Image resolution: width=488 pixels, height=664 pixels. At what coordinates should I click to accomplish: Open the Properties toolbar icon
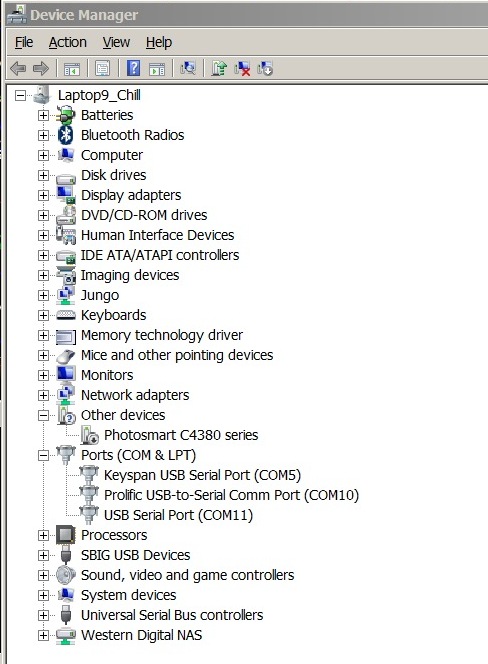pos(103,68)
